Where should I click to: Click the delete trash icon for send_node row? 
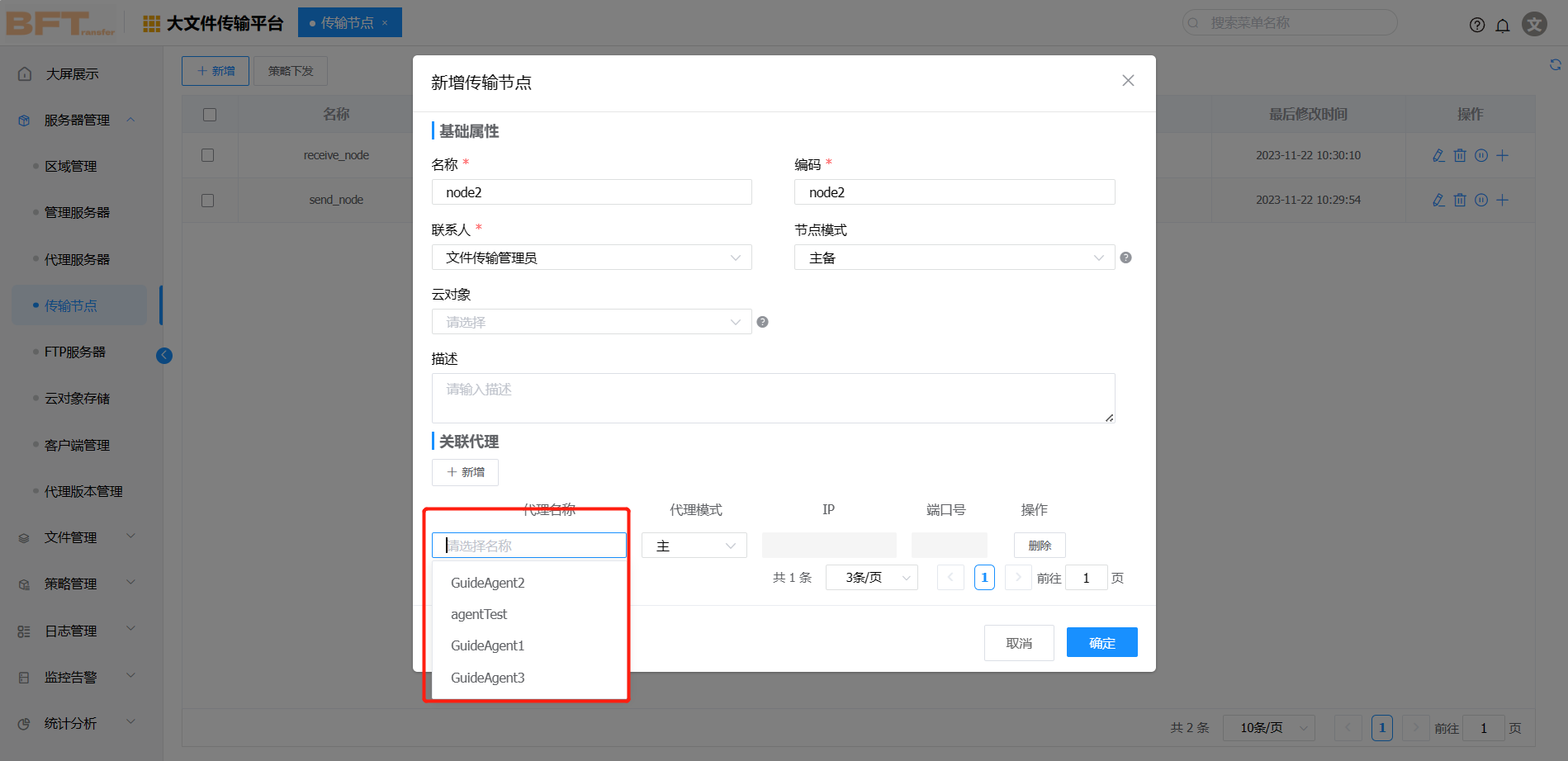click(x=1460, y=200)
